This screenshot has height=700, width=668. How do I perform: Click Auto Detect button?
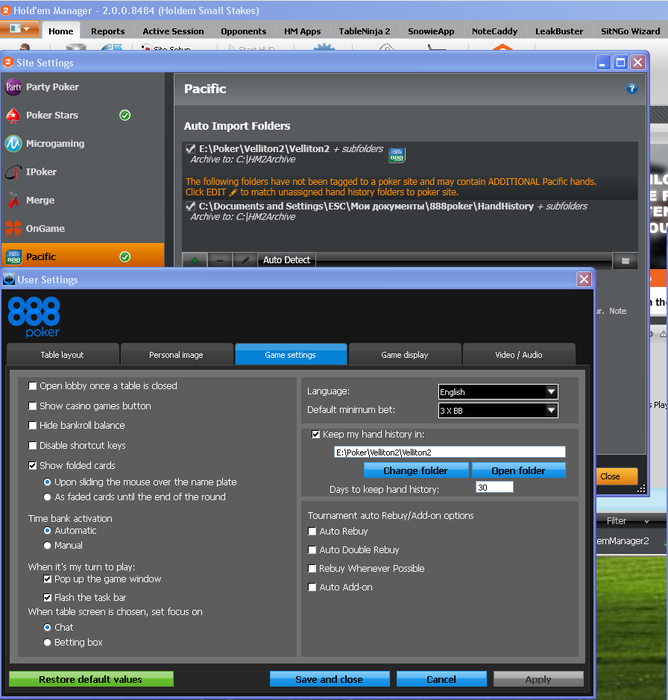(x=287, y=260)
